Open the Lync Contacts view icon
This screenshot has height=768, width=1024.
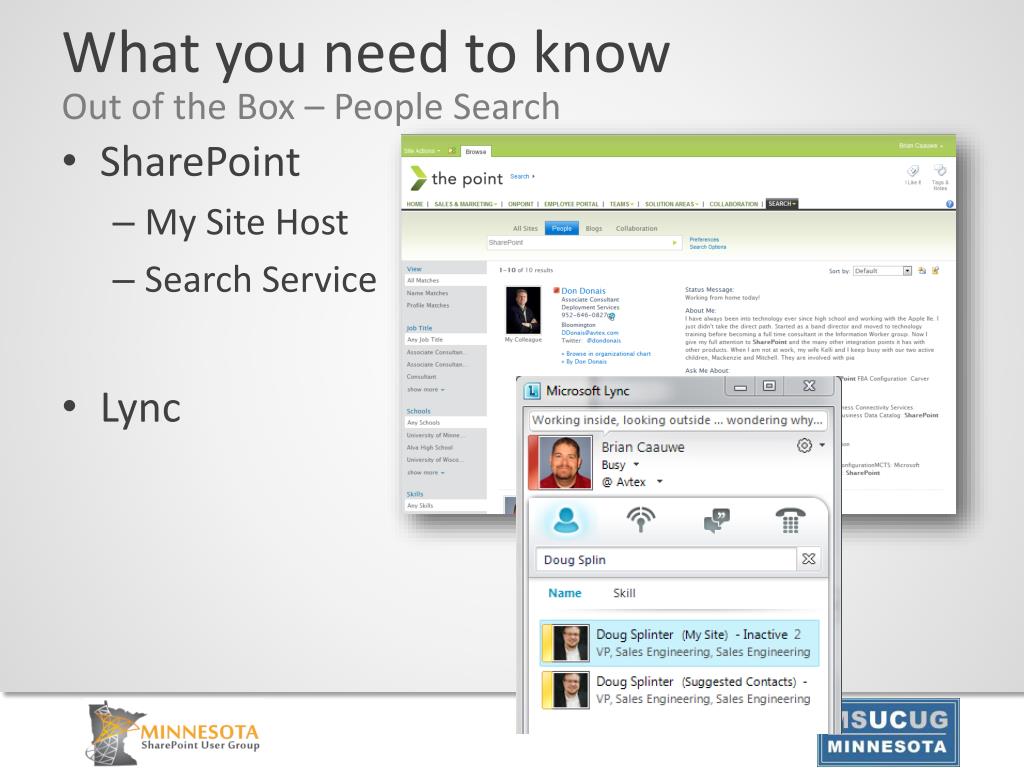[566, 520]
